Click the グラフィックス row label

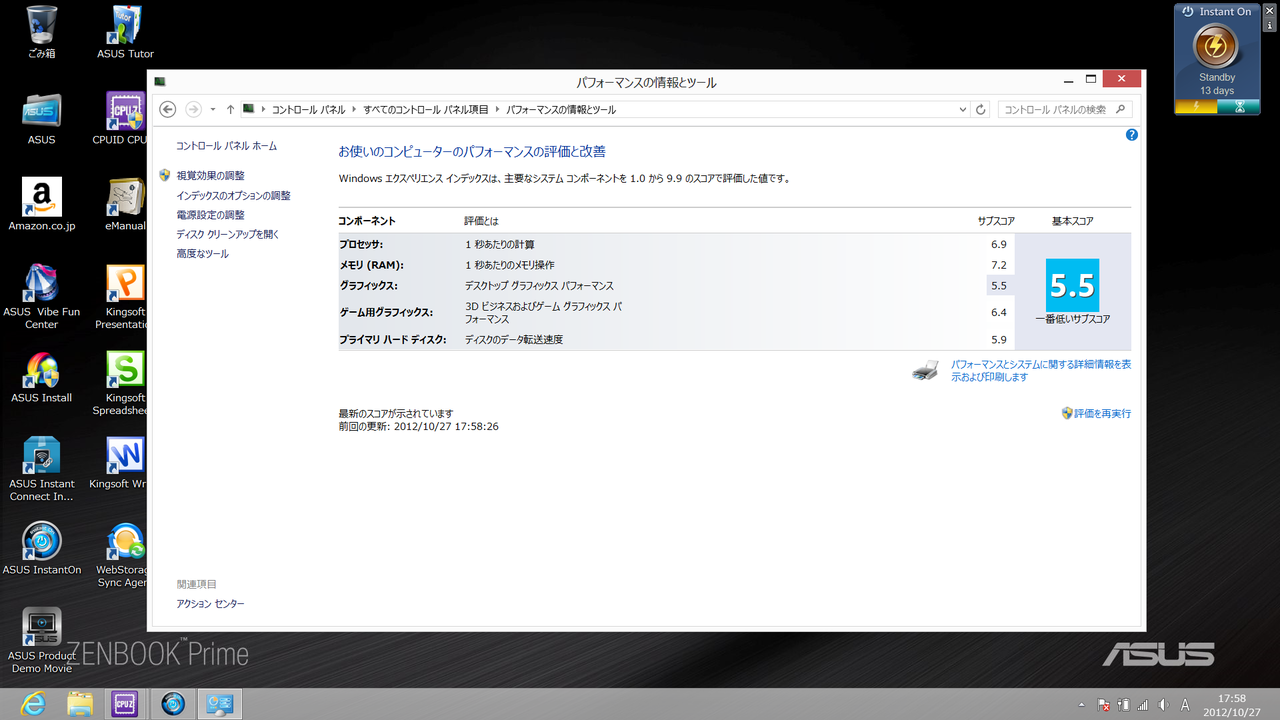368,286
